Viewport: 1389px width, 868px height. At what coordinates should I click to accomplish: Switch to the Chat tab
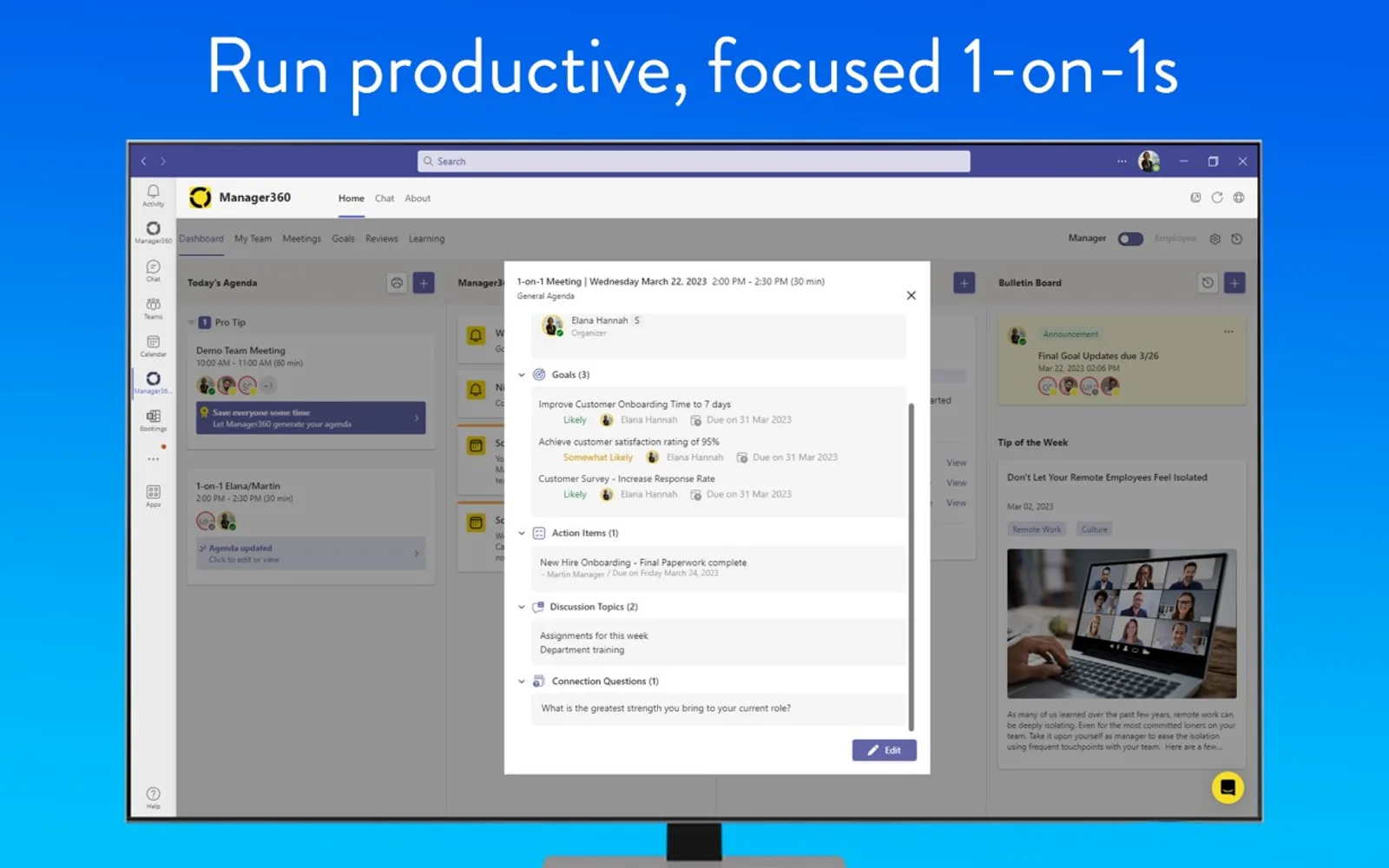coord(385,199)
